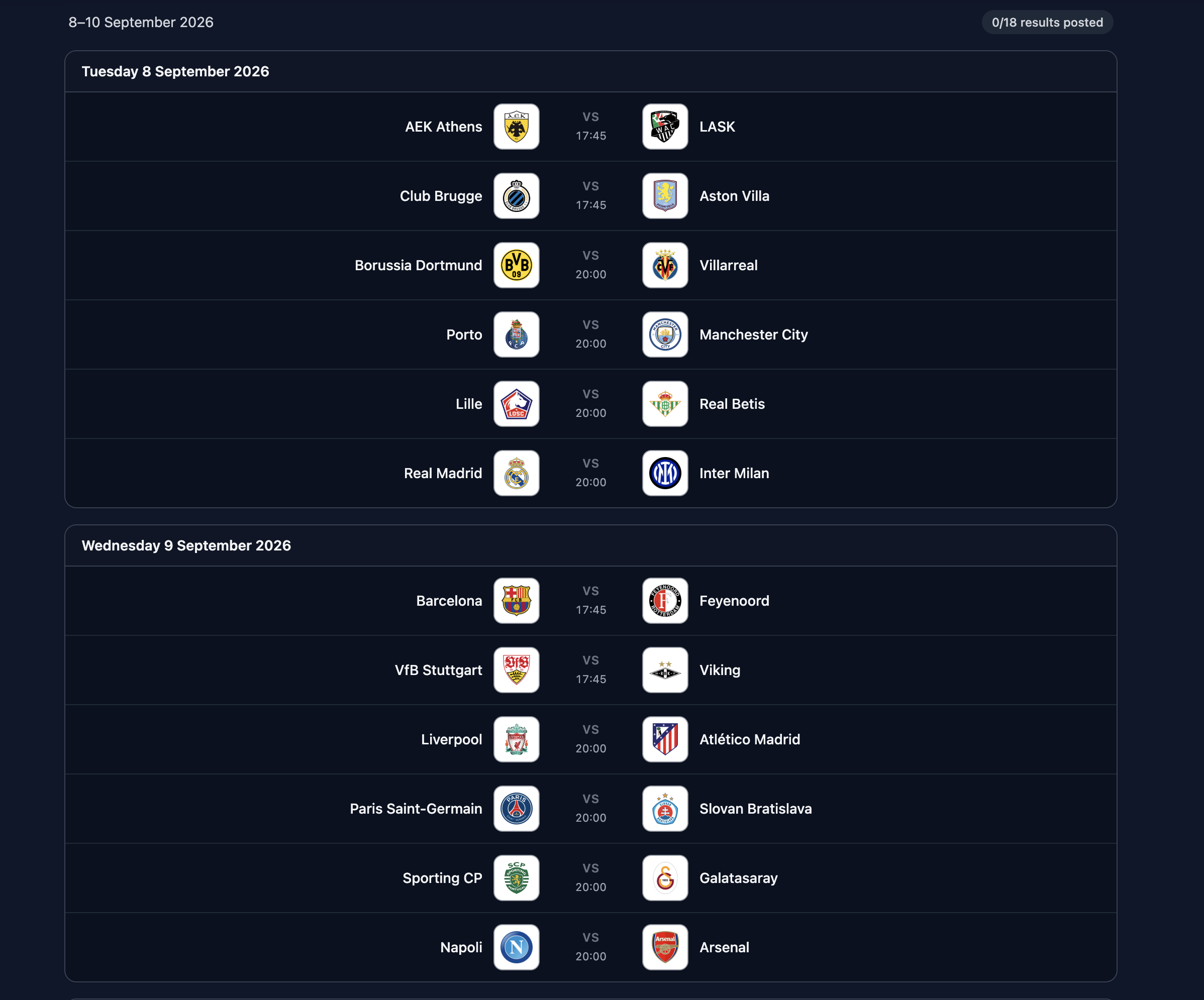This screenshot has height=1000, width=1204.
Task: Click the Sporting CP crest
Action: coord(516,878)
